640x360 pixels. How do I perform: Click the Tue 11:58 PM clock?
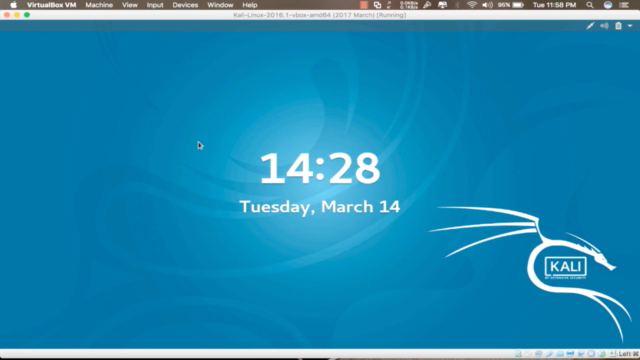[554, 5]
